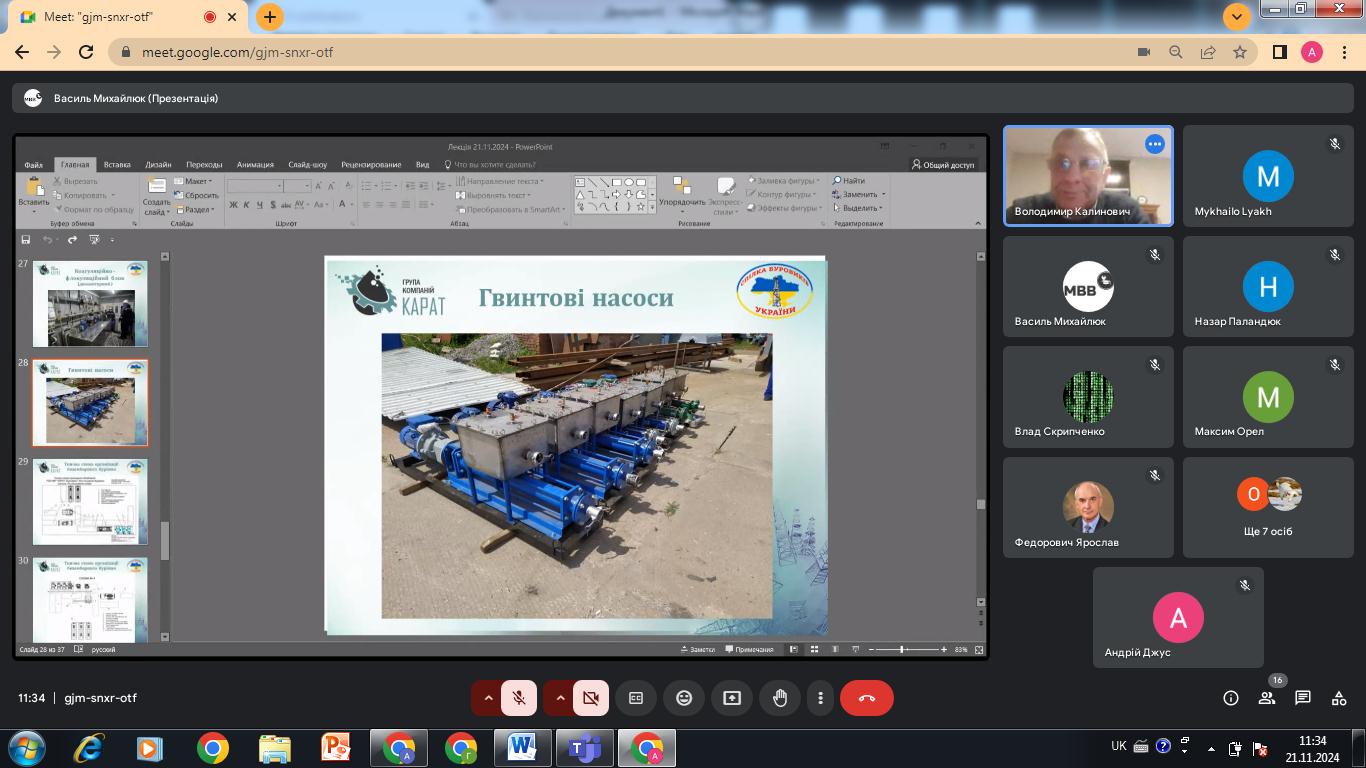Open meeting details info icon

(1231, 698)
